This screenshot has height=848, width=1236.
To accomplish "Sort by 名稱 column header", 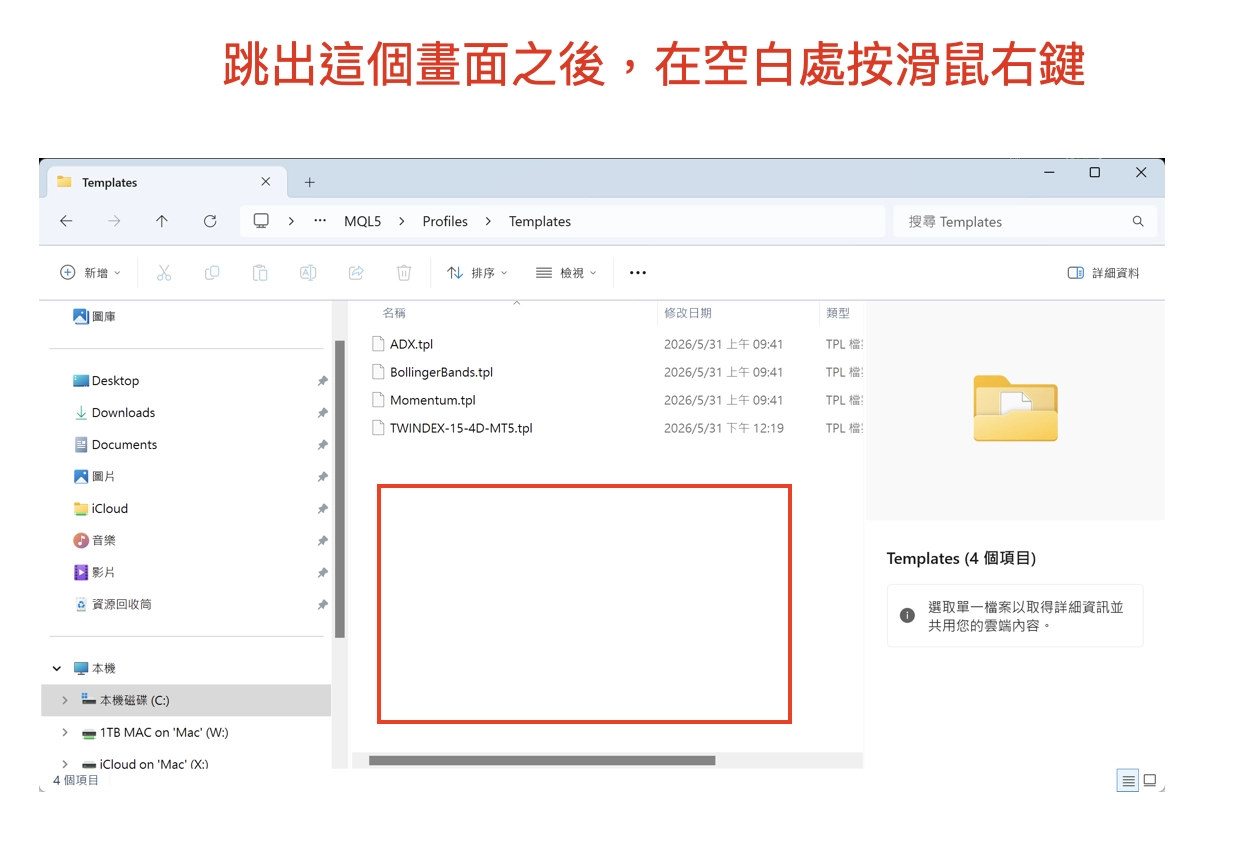I will point(394,313).
